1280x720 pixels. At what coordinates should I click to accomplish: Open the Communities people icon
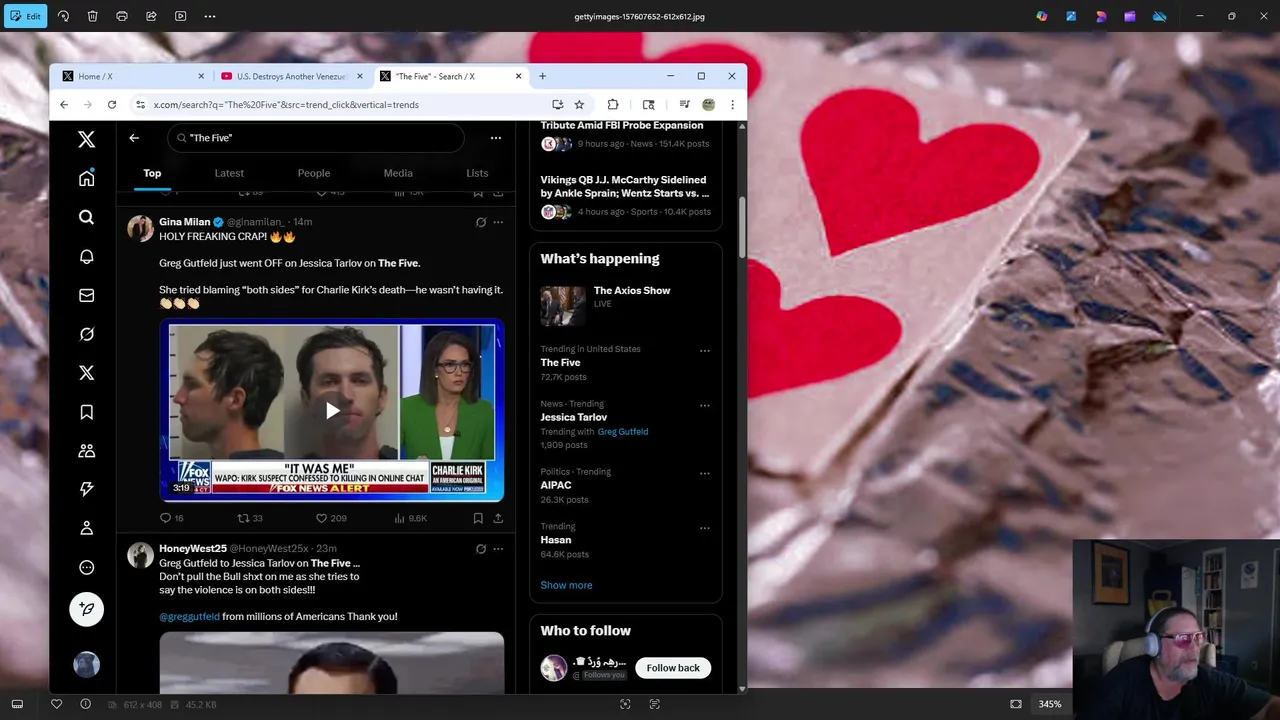coord(87,451)
